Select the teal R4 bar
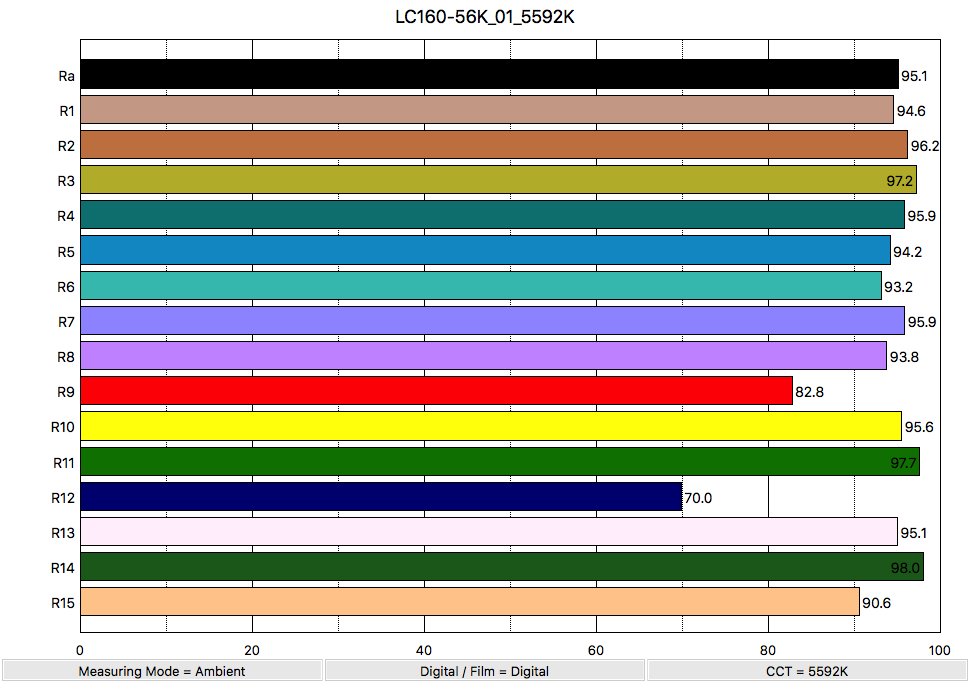The height and width of the screenshot is (683, 970). (x=492, y=215)
